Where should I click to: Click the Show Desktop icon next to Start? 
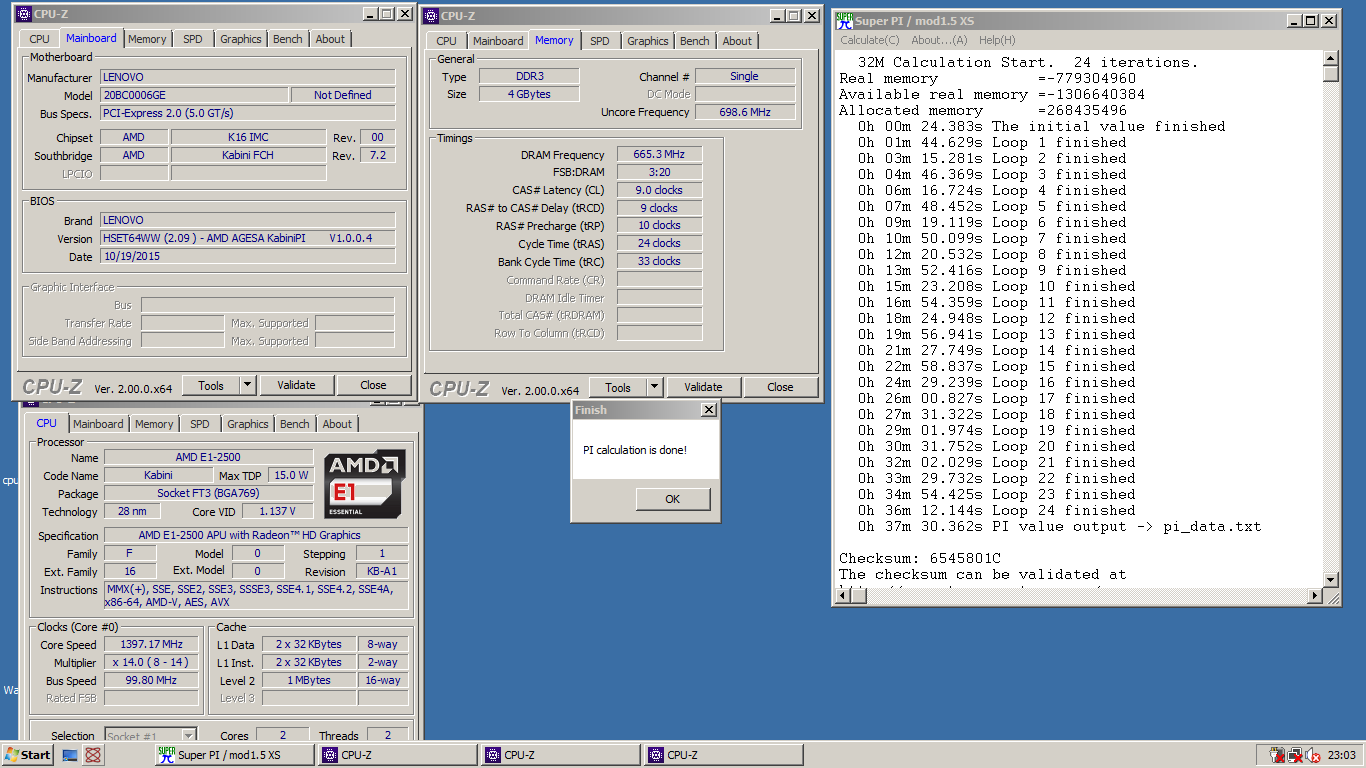70,755
